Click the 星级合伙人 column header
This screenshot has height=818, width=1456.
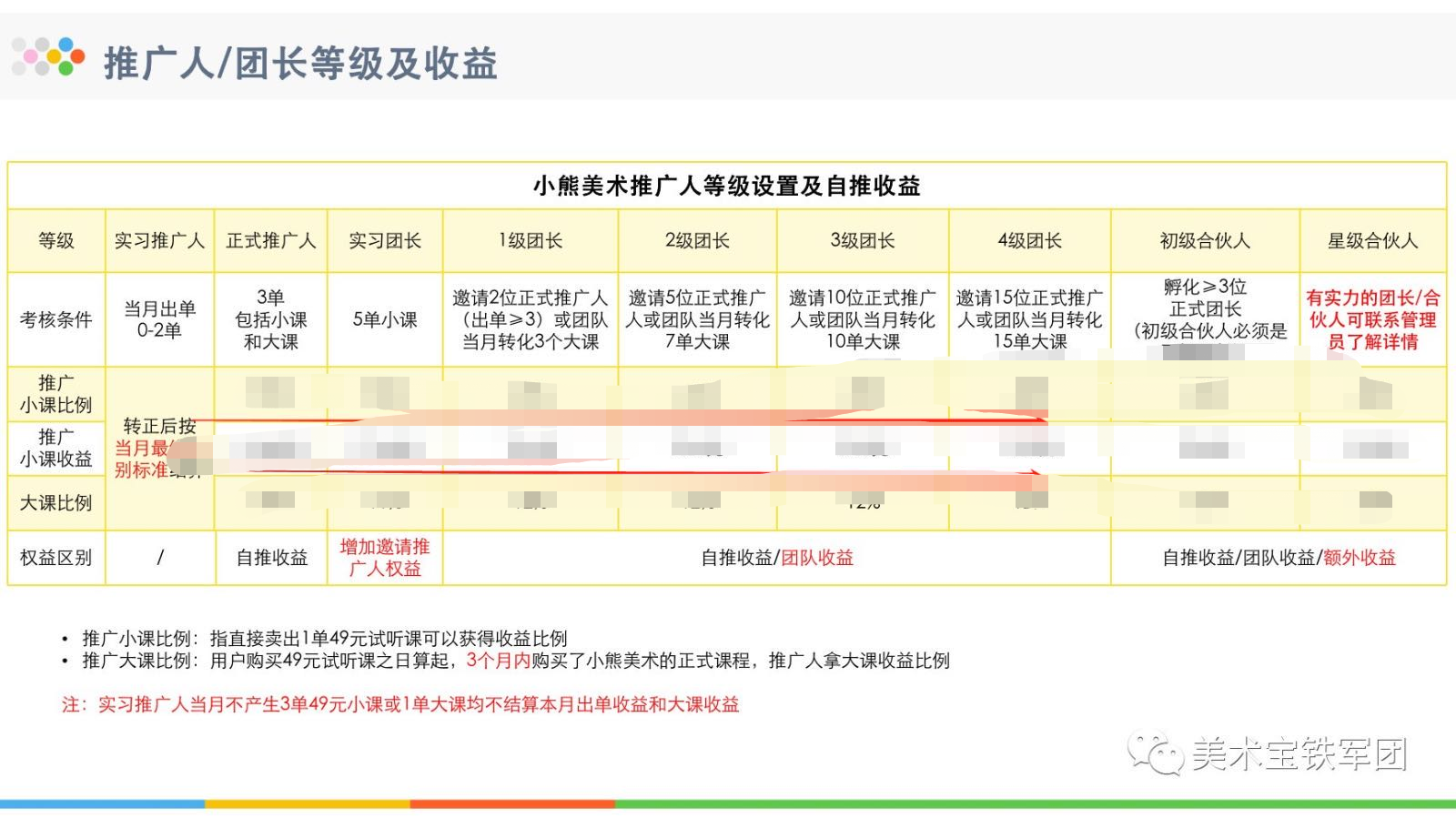(1372, 241)
